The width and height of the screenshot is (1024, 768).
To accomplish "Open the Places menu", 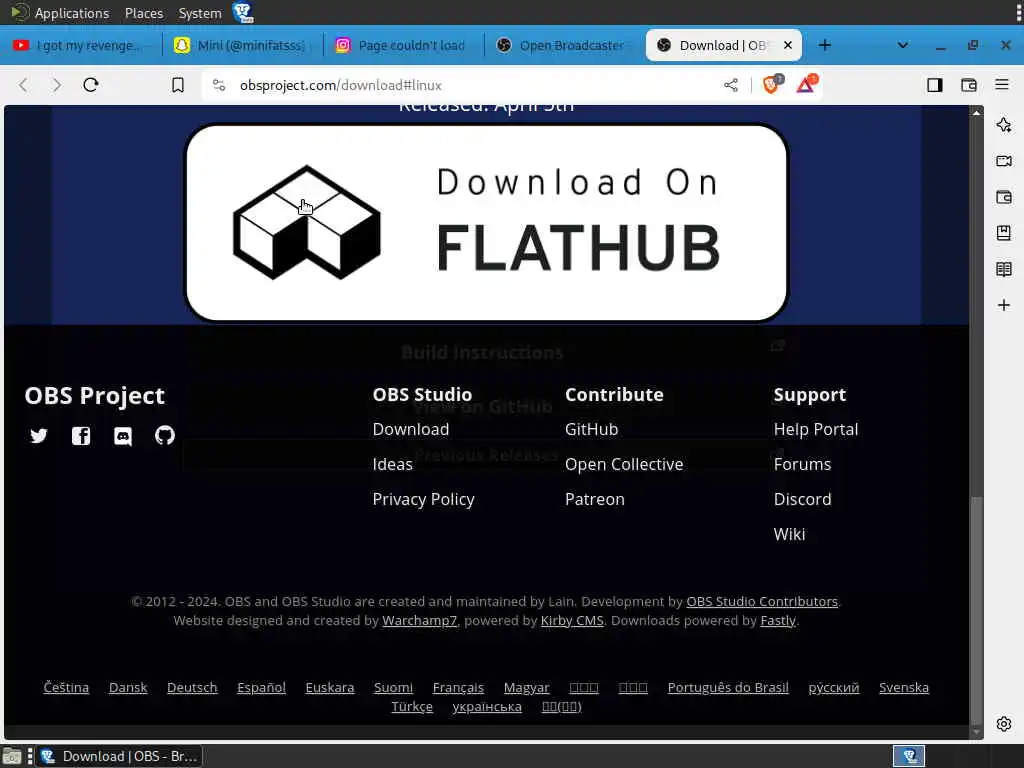I will [x=144, y=13].
